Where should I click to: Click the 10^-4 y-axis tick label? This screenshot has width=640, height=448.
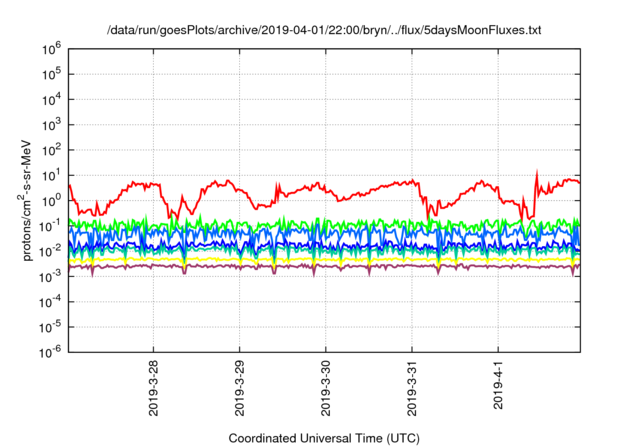pyautogui.click(x=50, y=302)
